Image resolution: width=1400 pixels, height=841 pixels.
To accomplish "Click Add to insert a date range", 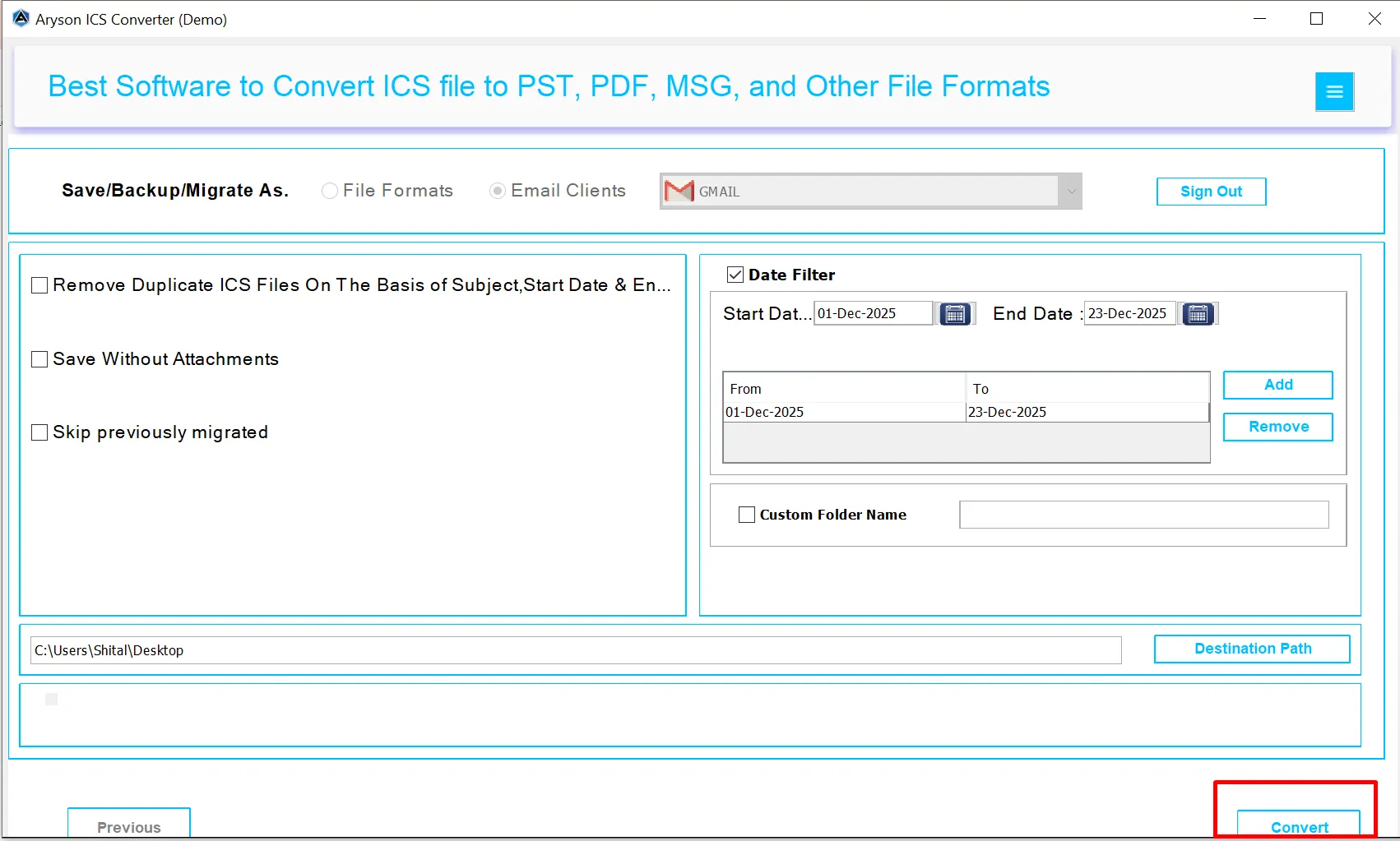I will [1277, 384].
